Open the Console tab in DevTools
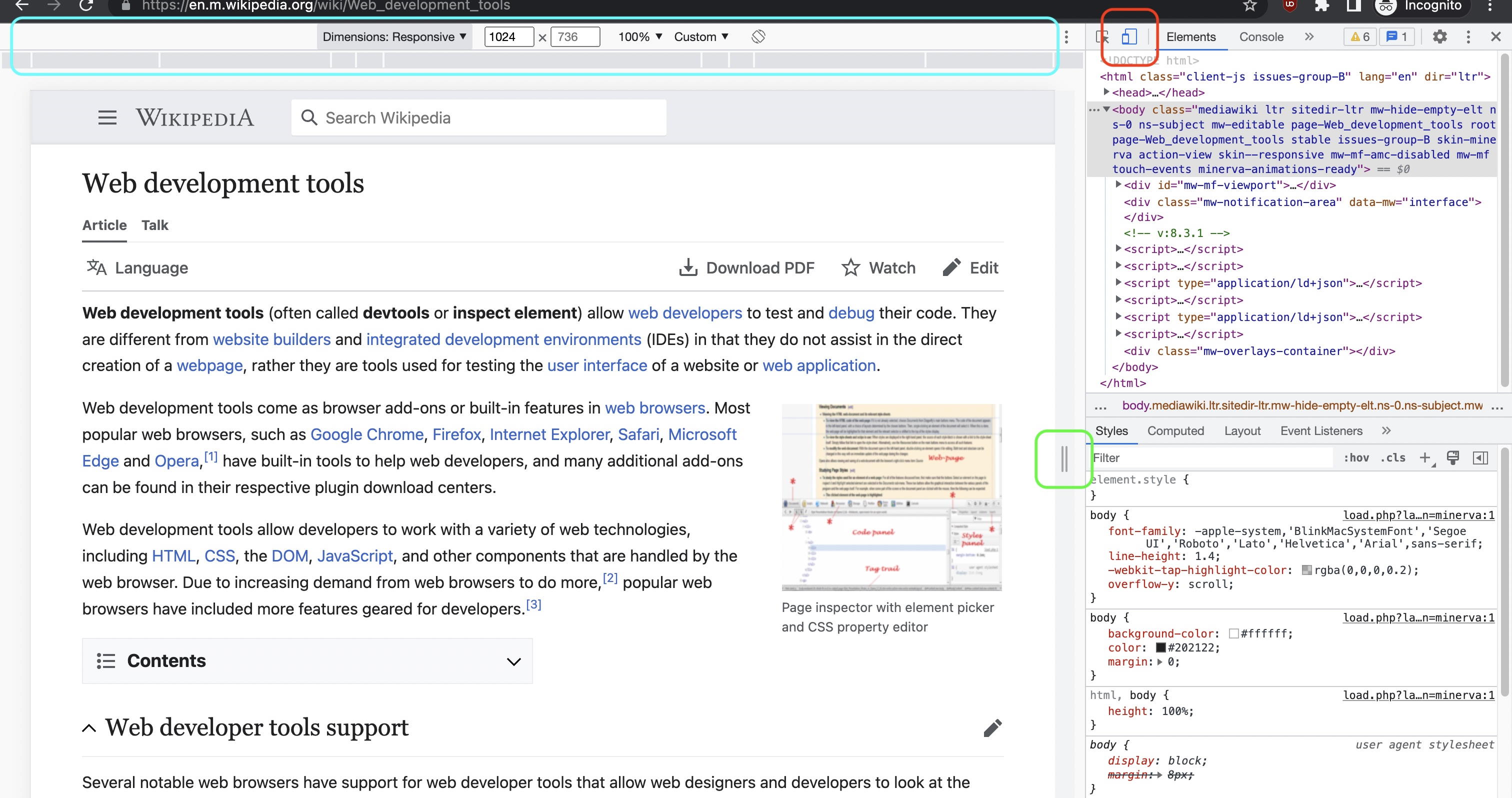Image resolution: width=1512 pixels, height=798 pixels. pyautogui.click(x=1261, y=36)
